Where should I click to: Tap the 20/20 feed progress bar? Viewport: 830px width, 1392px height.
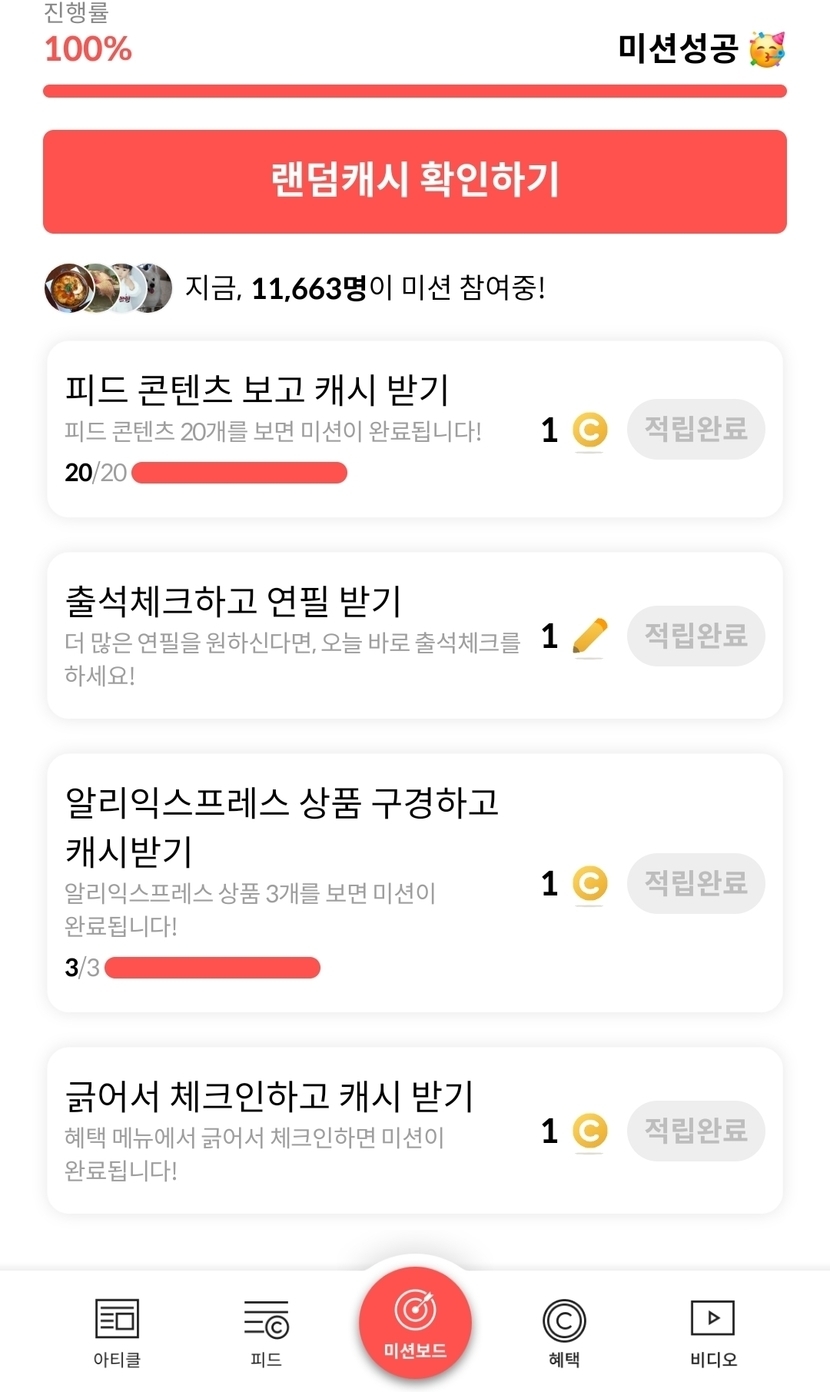pyautogui.click(x=239, y=473)
